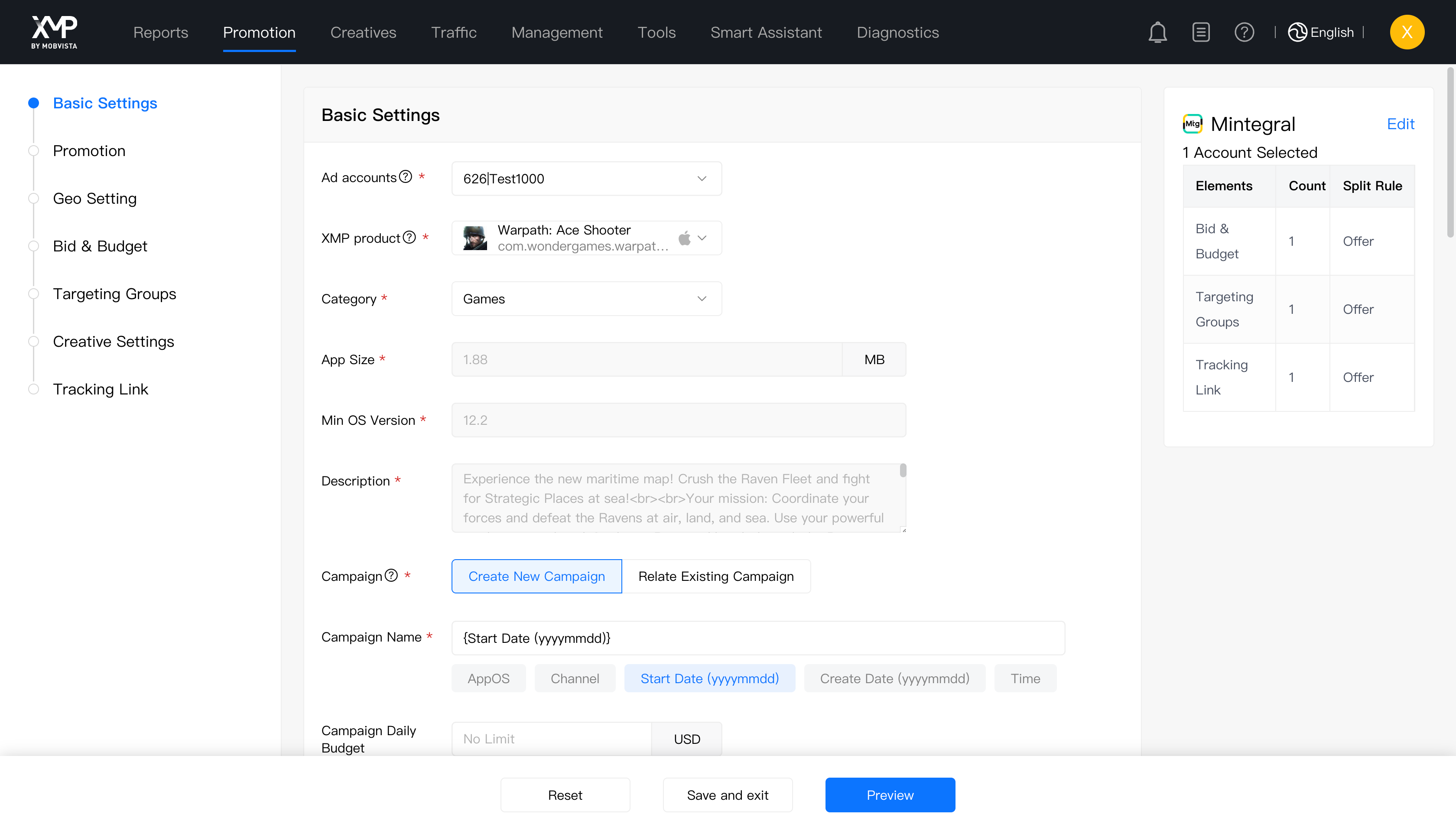Click the Edit link beside Mintegral
The width and height of the screenshot is (1456, 834).
(1400, 124)
